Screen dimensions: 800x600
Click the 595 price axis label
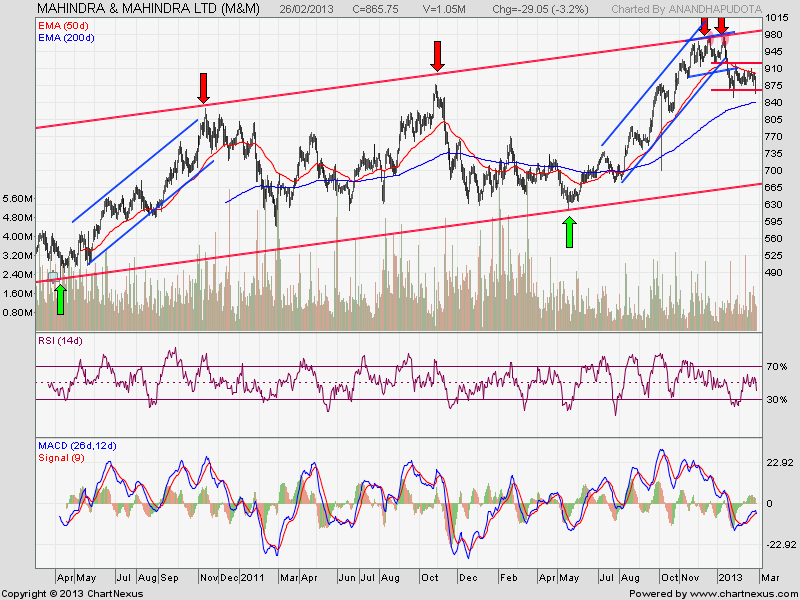774,221
